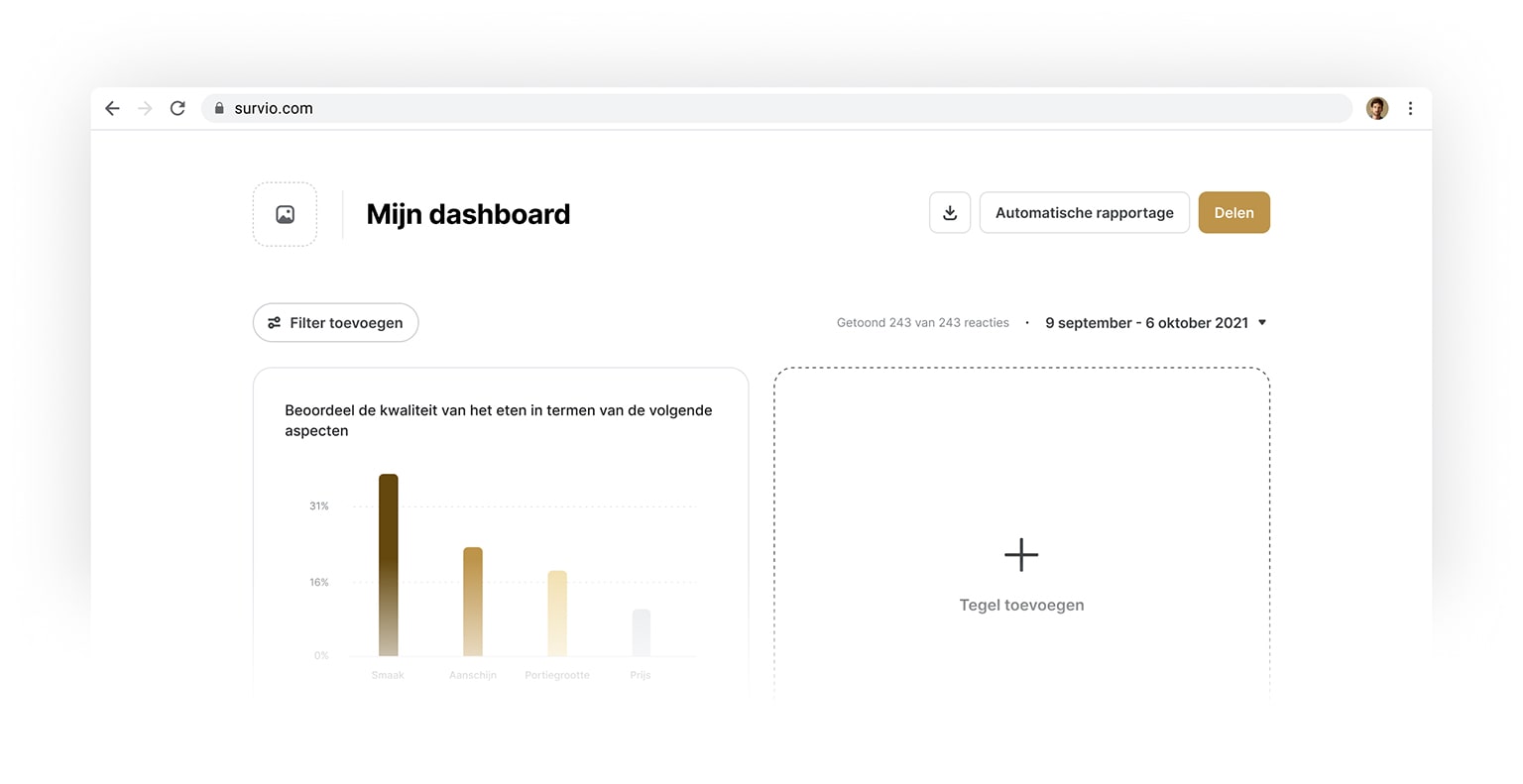Click the download/export icon near Automatische rapportage
The width and height of the screenshot is (1523, 784).
[949, 212]
